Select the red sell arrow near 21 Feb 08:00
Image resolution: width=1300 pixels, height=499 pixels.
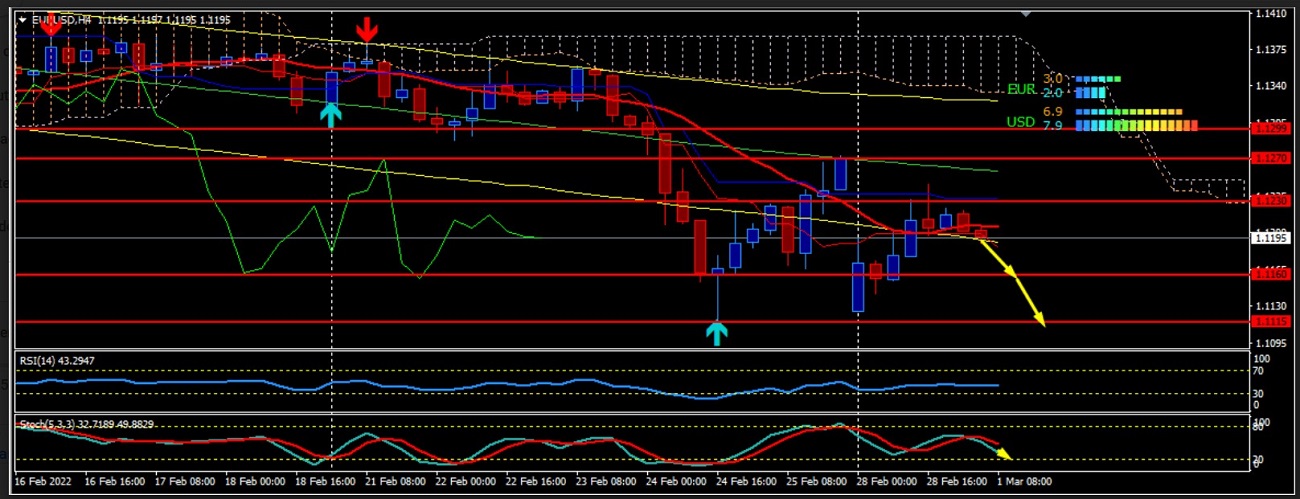(368, 29)
